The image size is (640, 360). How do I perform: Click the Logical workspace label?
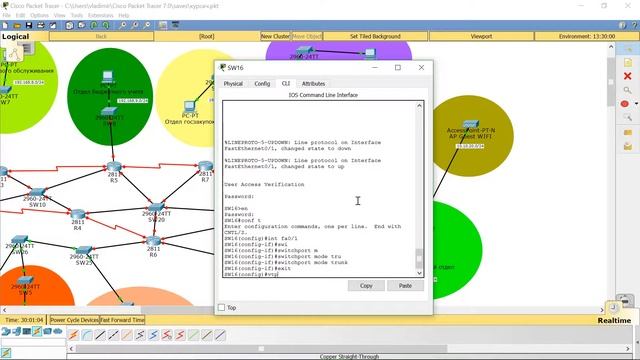(x=16, y=36)
